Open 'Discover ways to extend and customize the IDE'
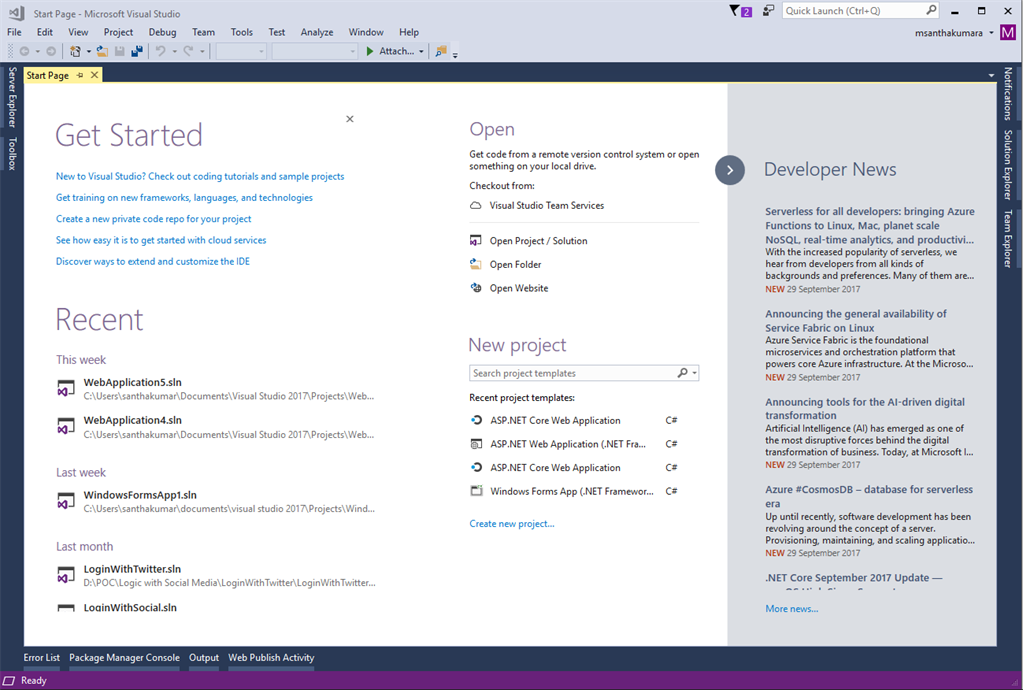Screen dimensions: 1023x690 pos(153,262)
